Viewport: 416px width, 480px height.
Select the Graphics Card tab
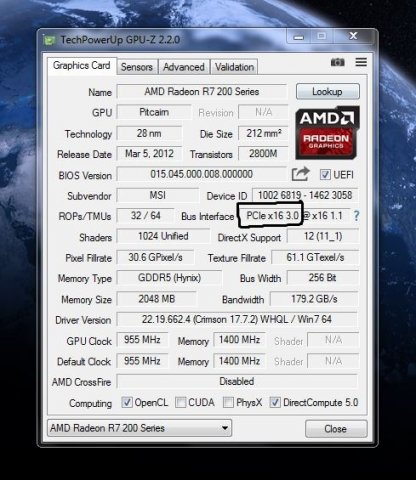82,66
